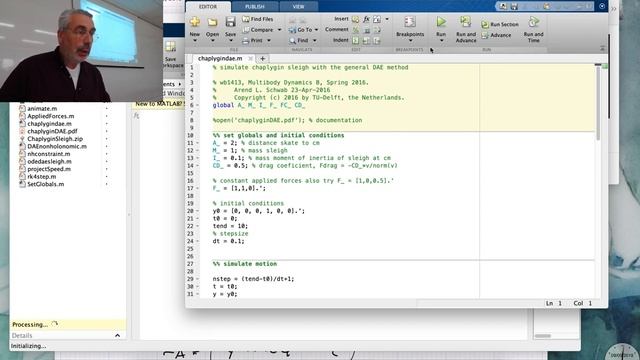Select odedaesleigh.m in the file list
This screenshot has width=640, height=360.
(x=49, y=161)
